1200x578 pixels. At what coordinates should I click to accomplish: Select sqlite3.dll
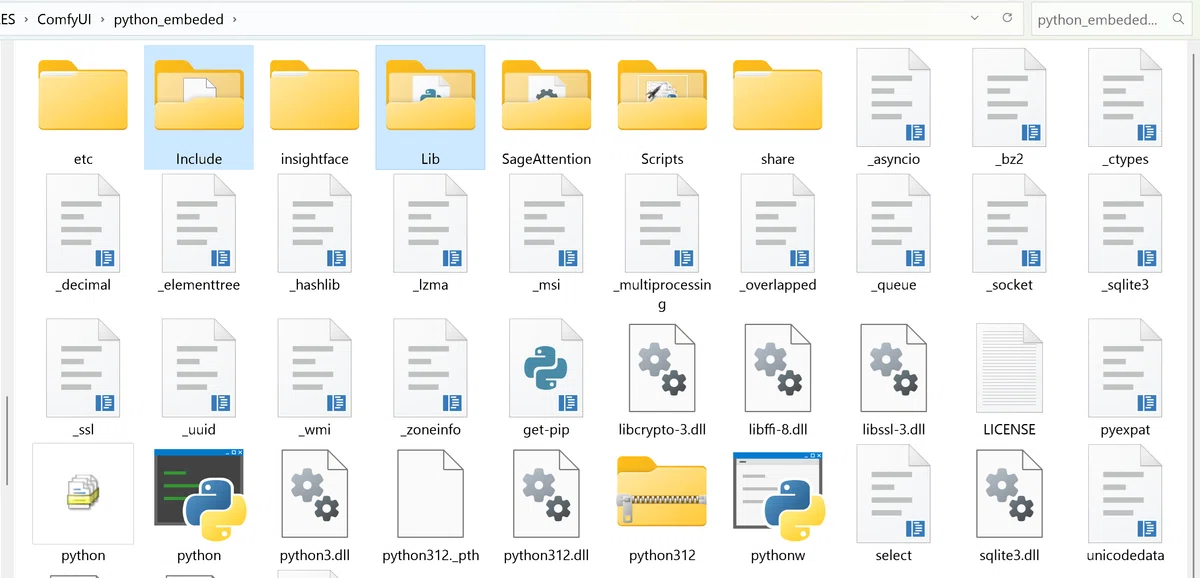pos(1010,504)
